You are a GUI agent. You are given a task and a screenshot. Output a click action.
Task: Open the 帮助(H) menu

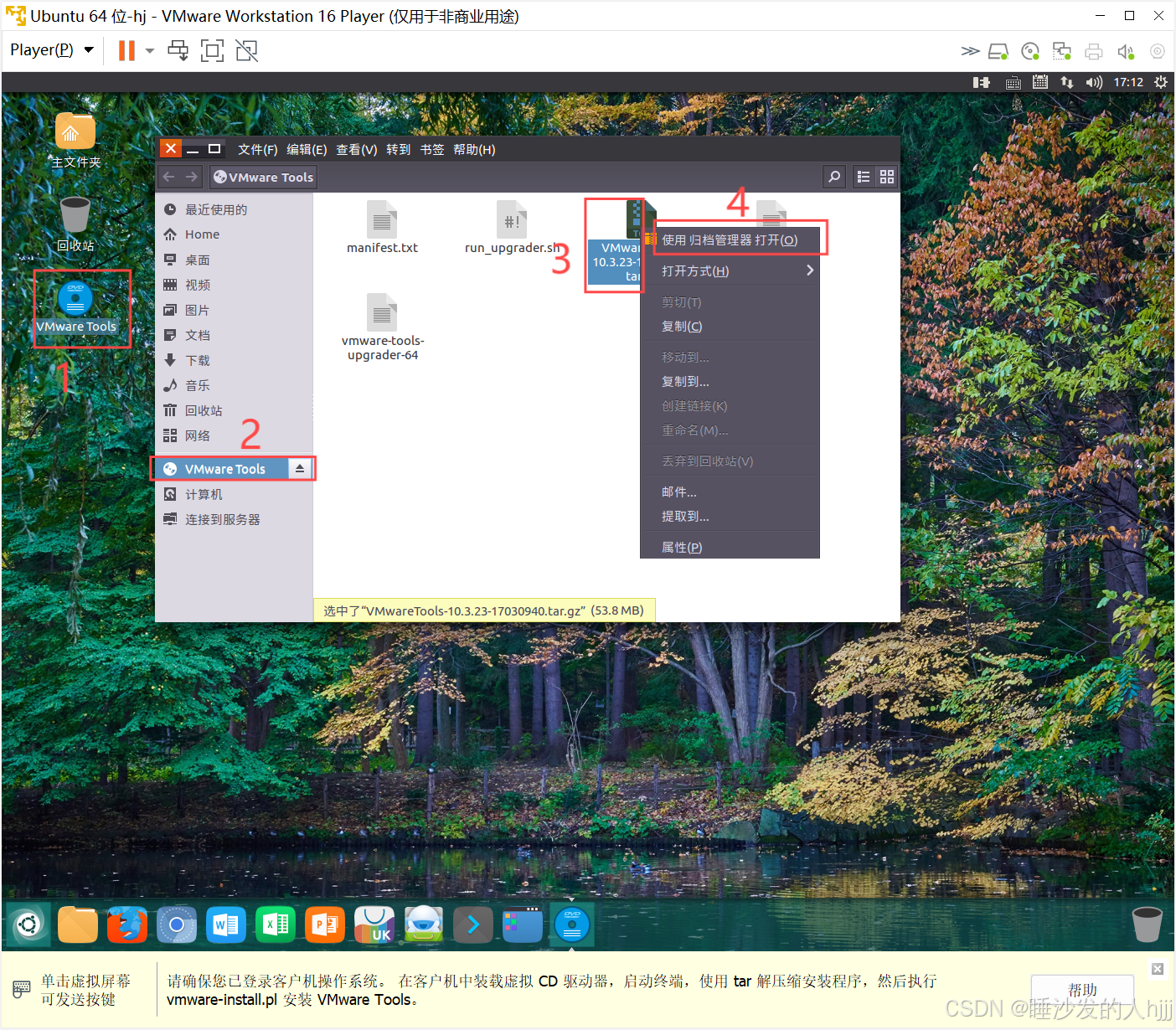474,149
